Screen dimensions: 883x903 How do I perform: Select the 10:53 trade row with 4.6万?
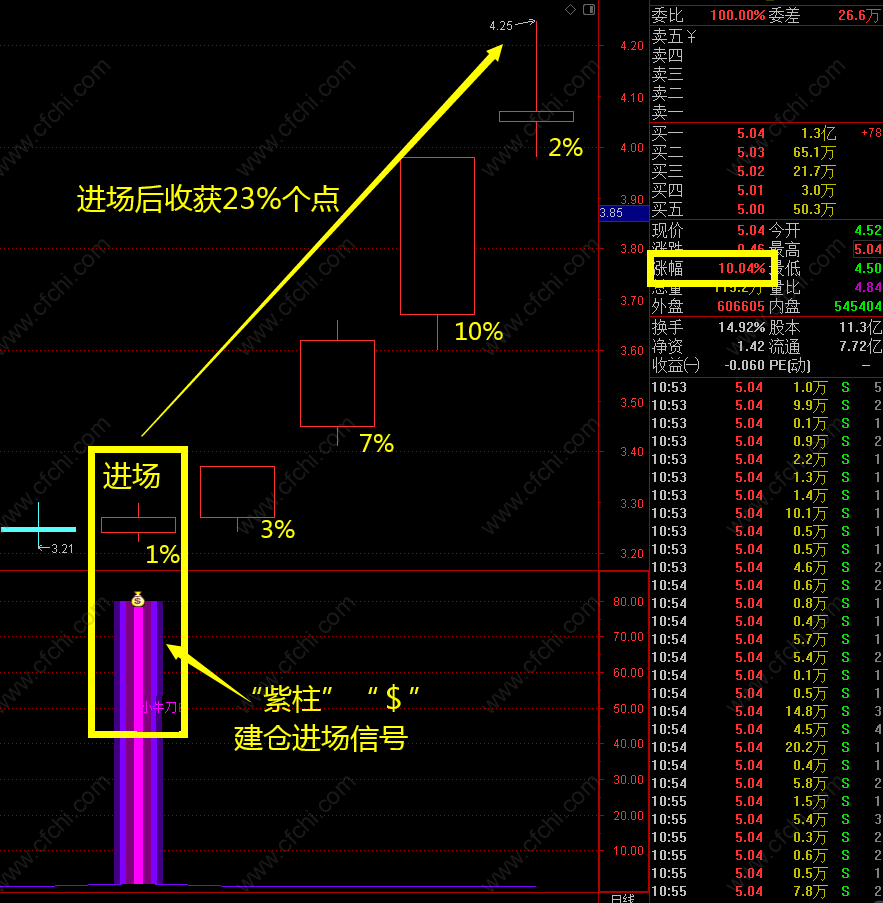pyautogui.click(x=766, y=567)
